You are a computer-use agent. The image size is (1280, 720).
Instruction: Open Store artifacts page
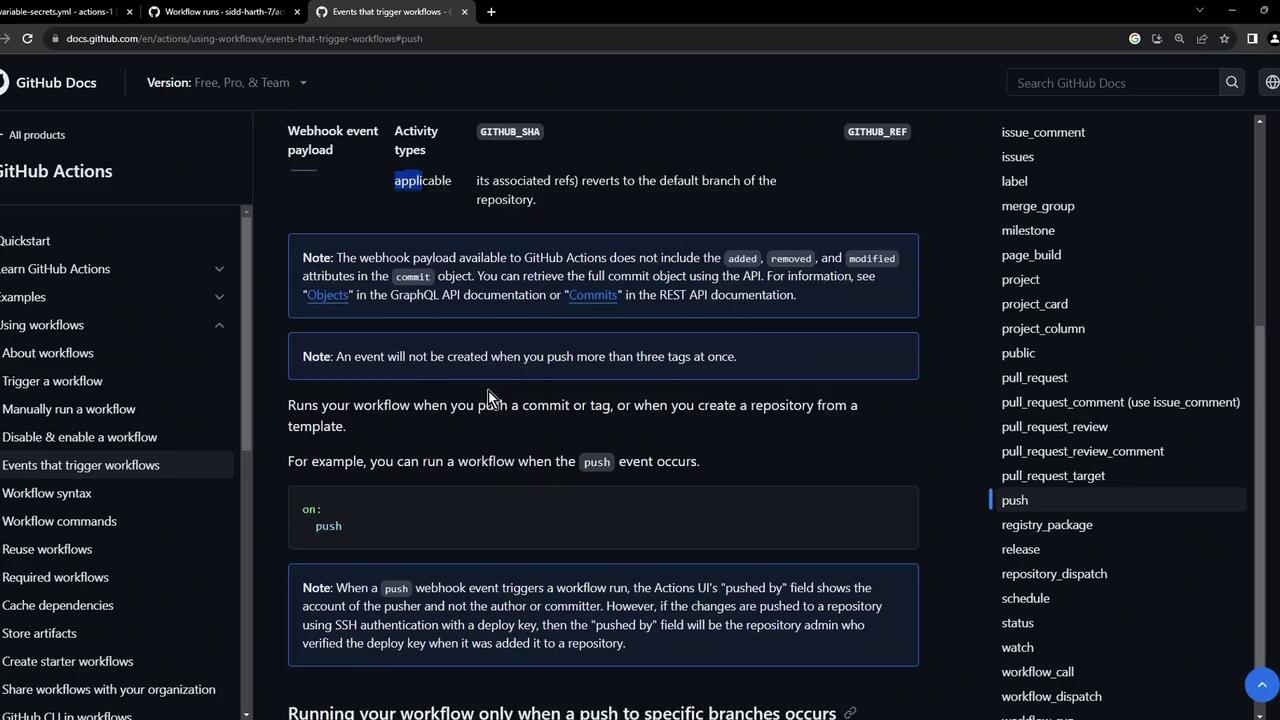[x=39, y=633]
